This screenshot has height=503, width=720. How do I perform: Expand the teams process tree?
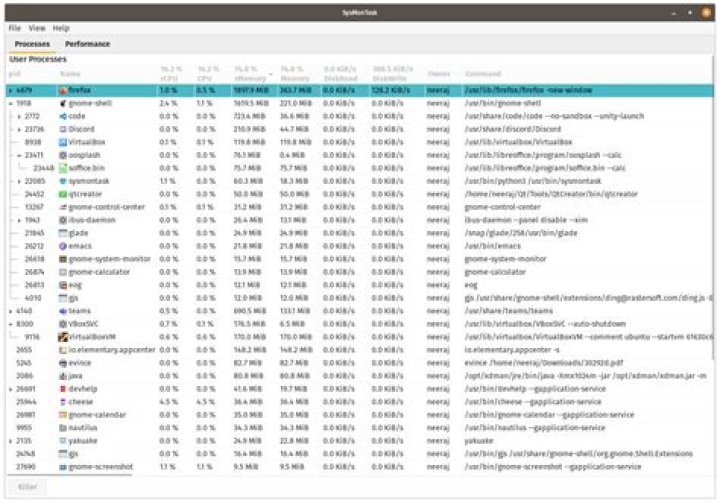pos(11,311)
